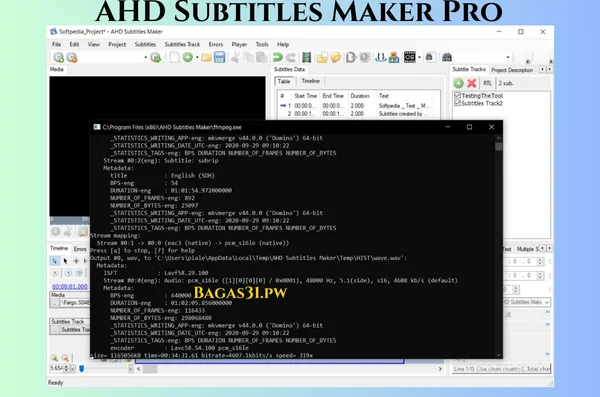Click the disc icon with orange badge
This screenshot has height=397, width=600.
coord(72,57)
